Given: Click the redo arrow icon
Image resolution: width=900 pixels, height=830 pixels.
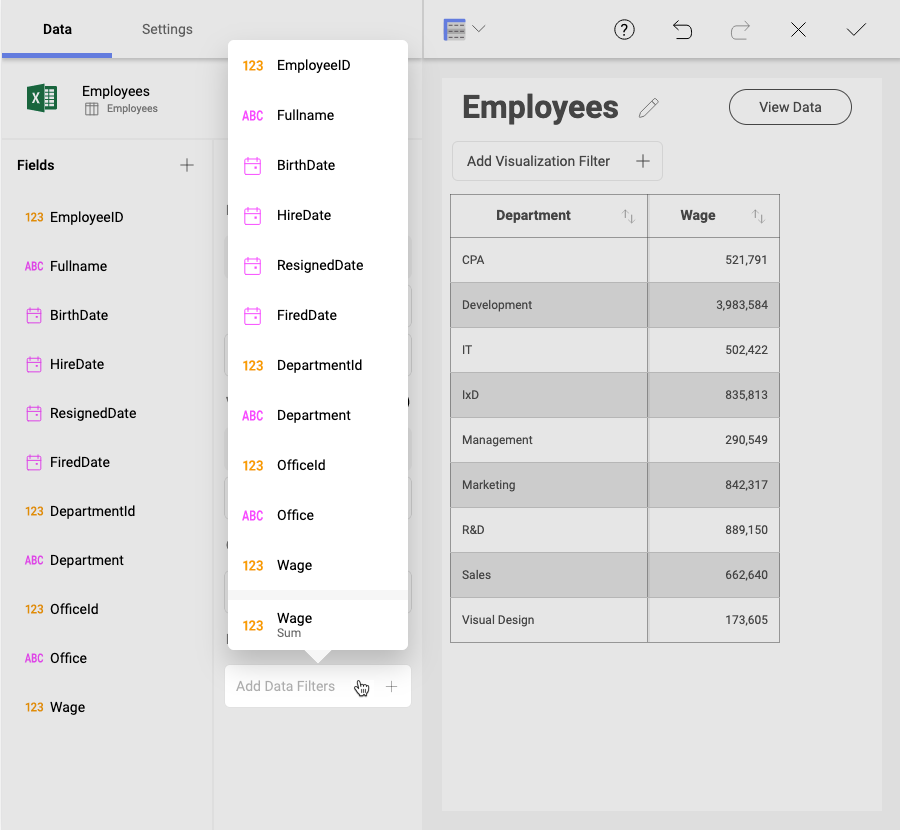Looking at the screenshot, I should point(740,30).
